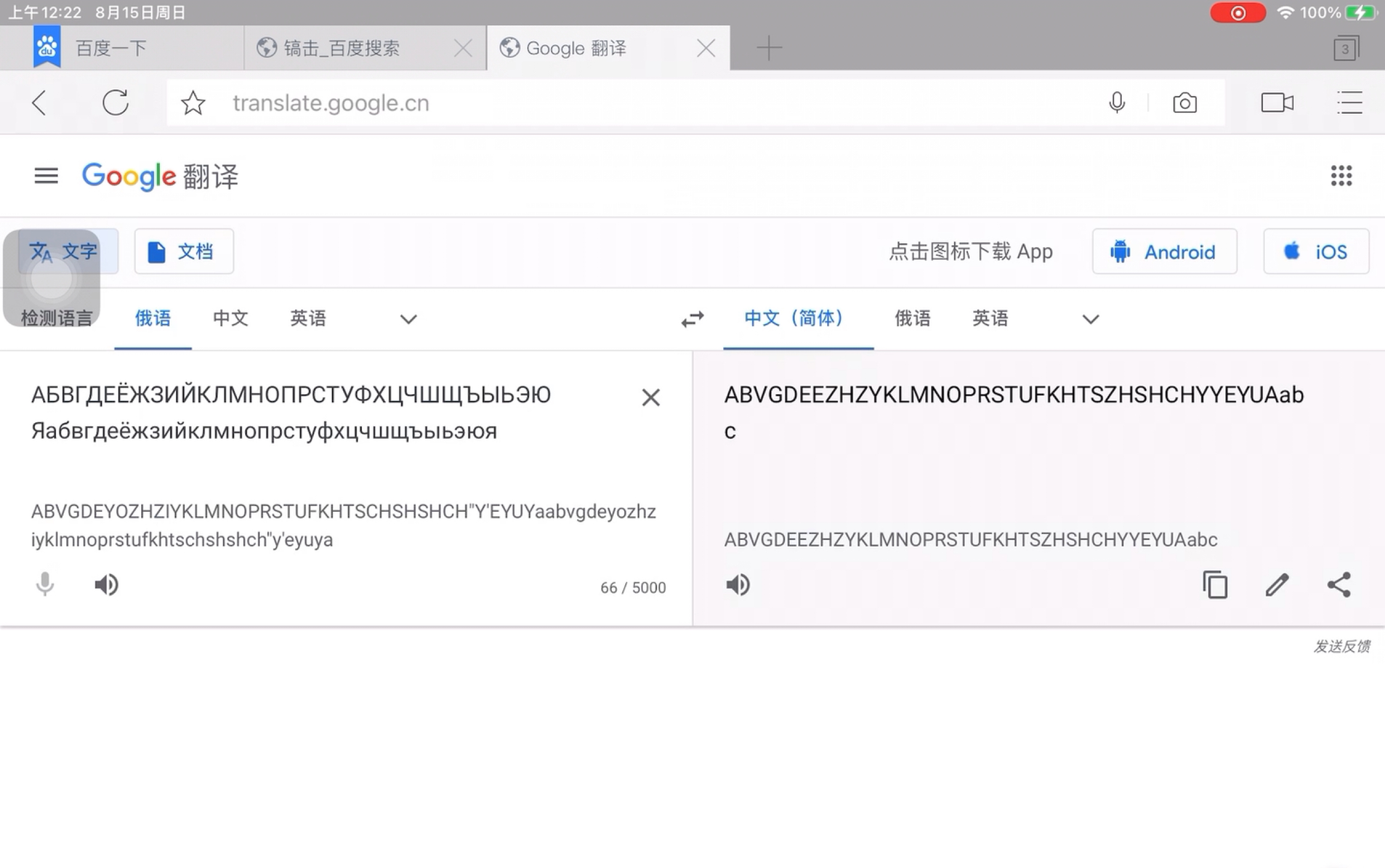
Task: Select 英语 as target language
Action: coord(990,318)
